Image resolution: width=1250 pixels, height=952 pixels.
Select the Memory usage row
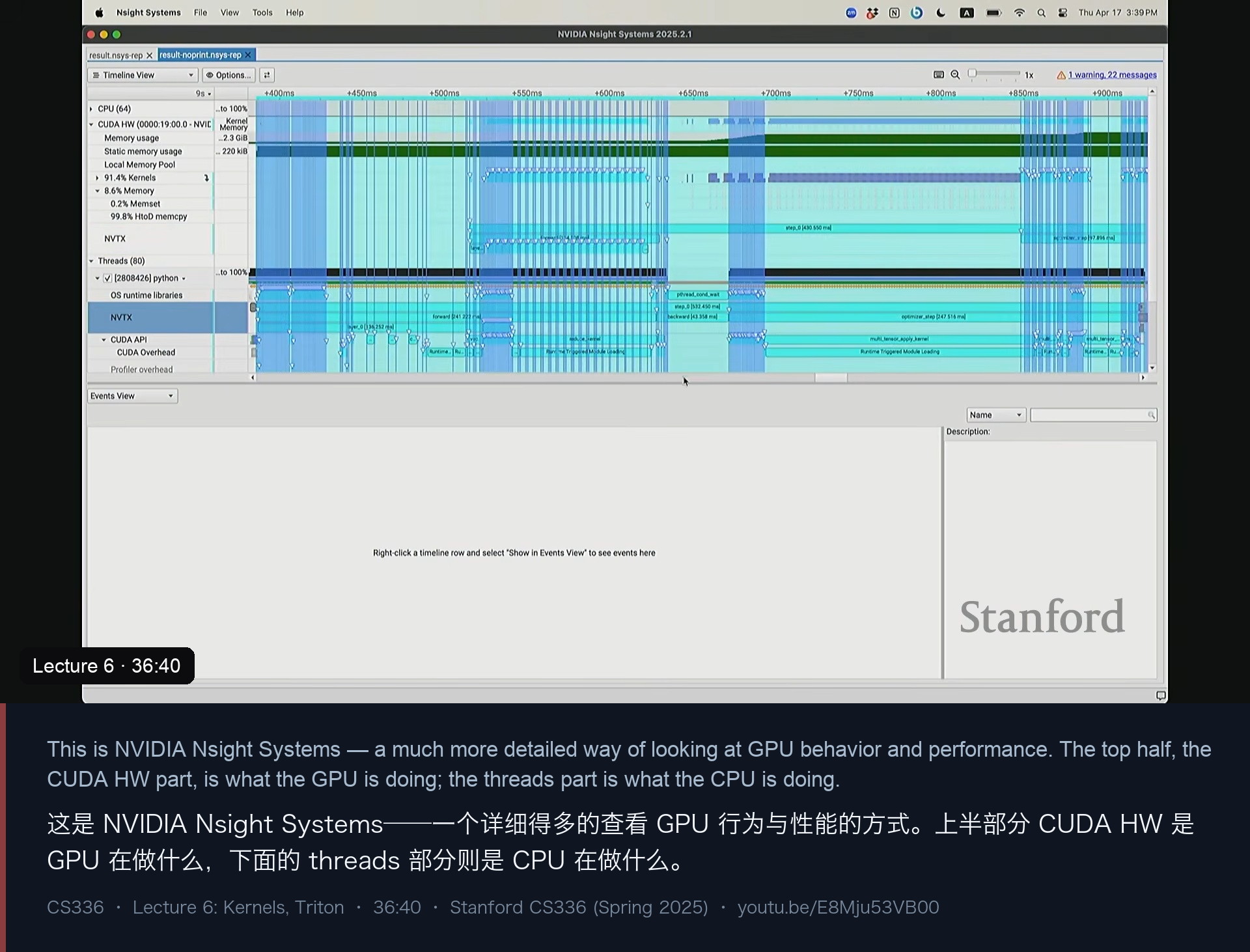(x=150, y=138)
